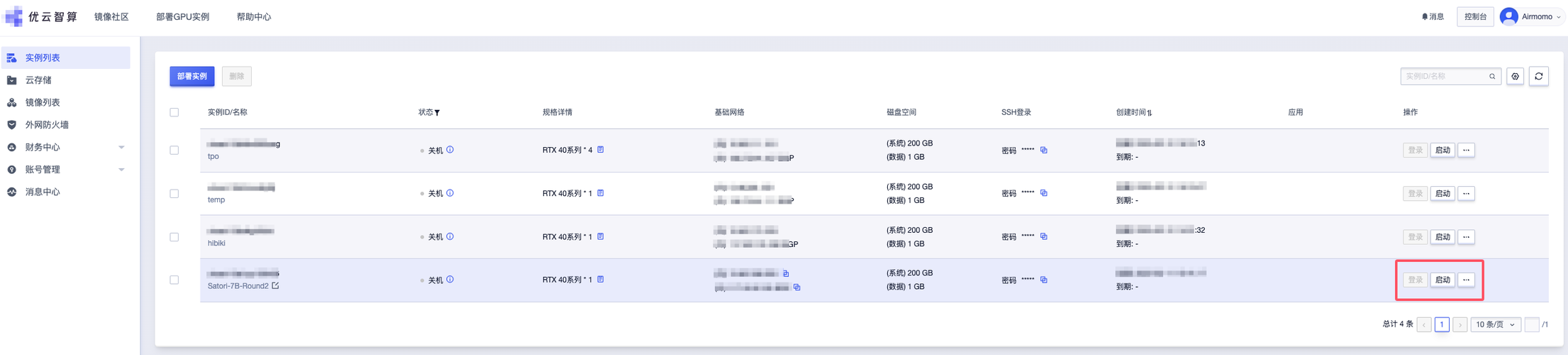Click the 状态 column filter icon

point(438,113)
